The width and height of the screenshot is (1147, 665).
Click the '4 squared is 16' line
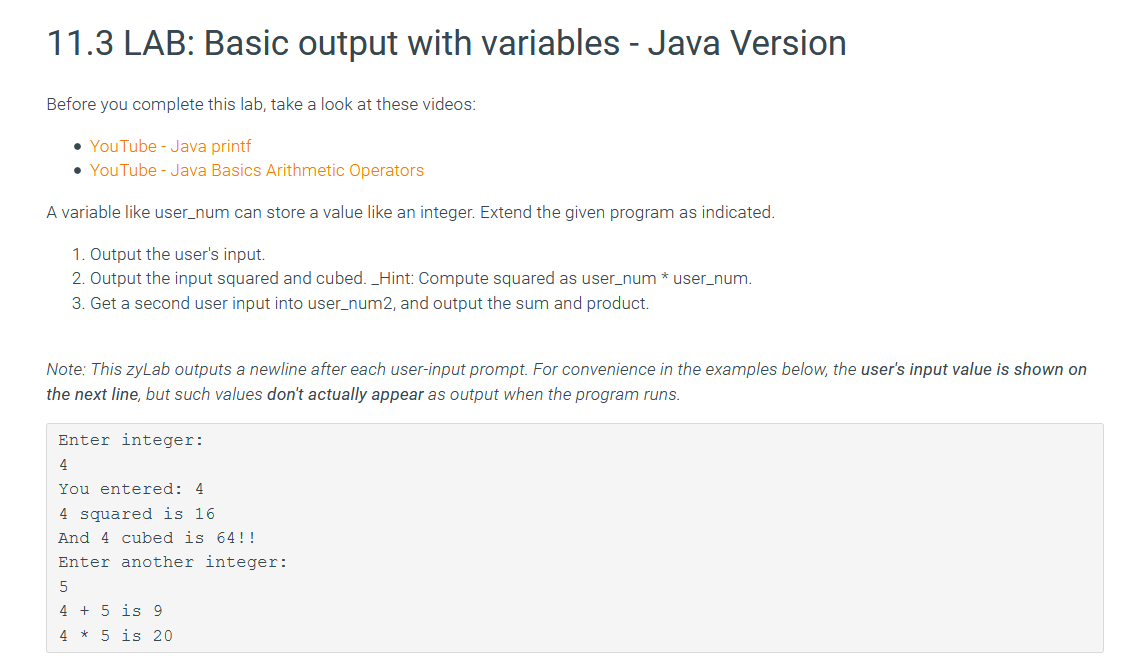pos(137,514)
